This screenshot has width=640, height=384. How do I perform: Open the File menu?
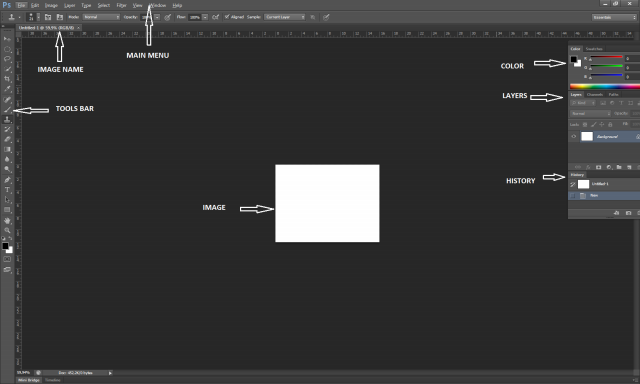22,5
